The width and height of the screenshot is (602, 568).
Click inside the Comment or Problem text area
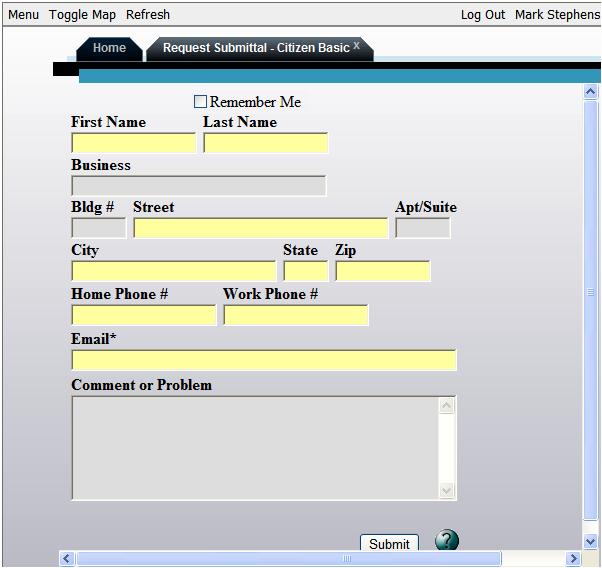pyautogui.click(x=255, y=448)
